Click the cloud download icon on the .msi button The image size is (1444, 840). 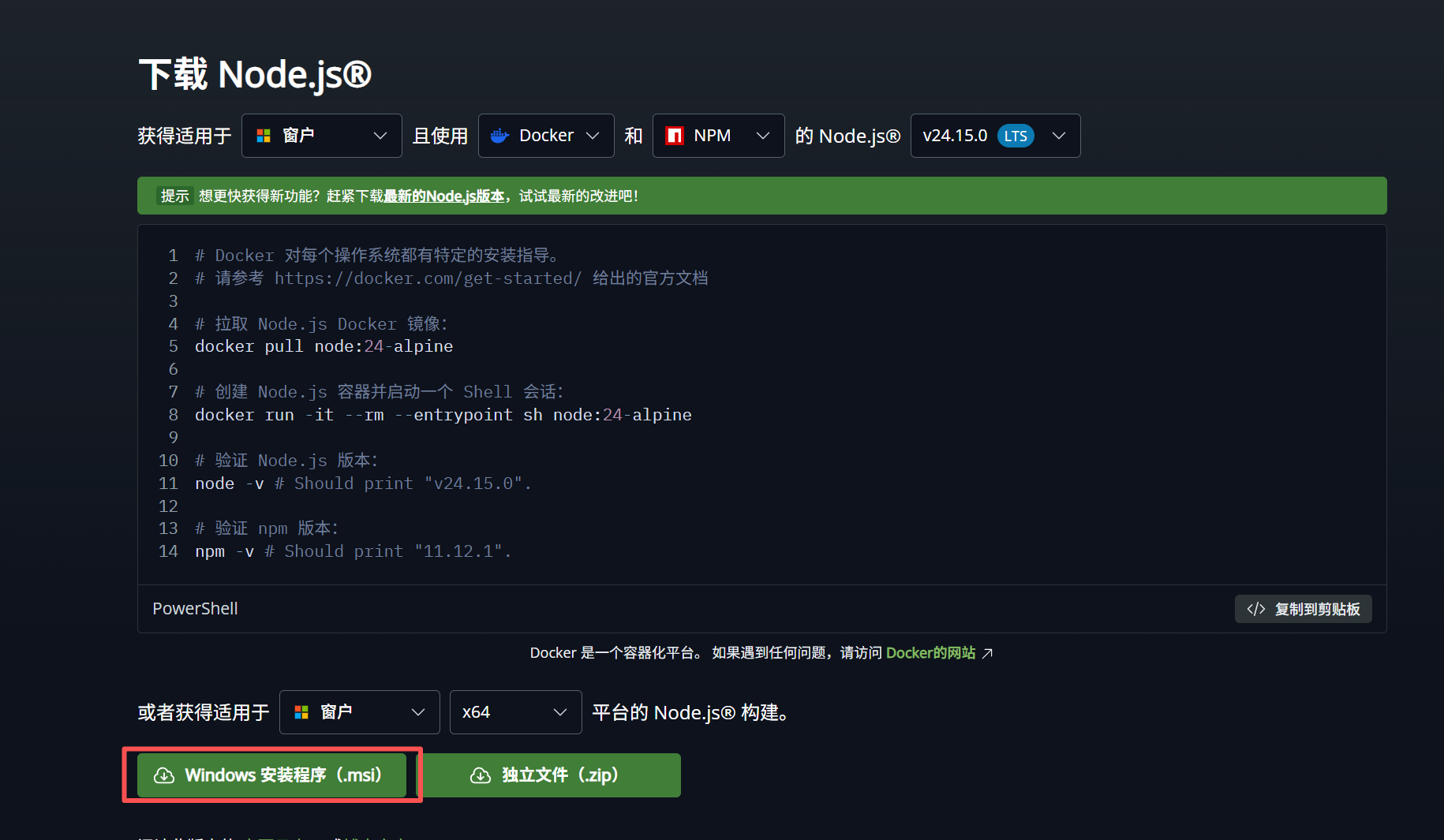(x=164, y=775)
